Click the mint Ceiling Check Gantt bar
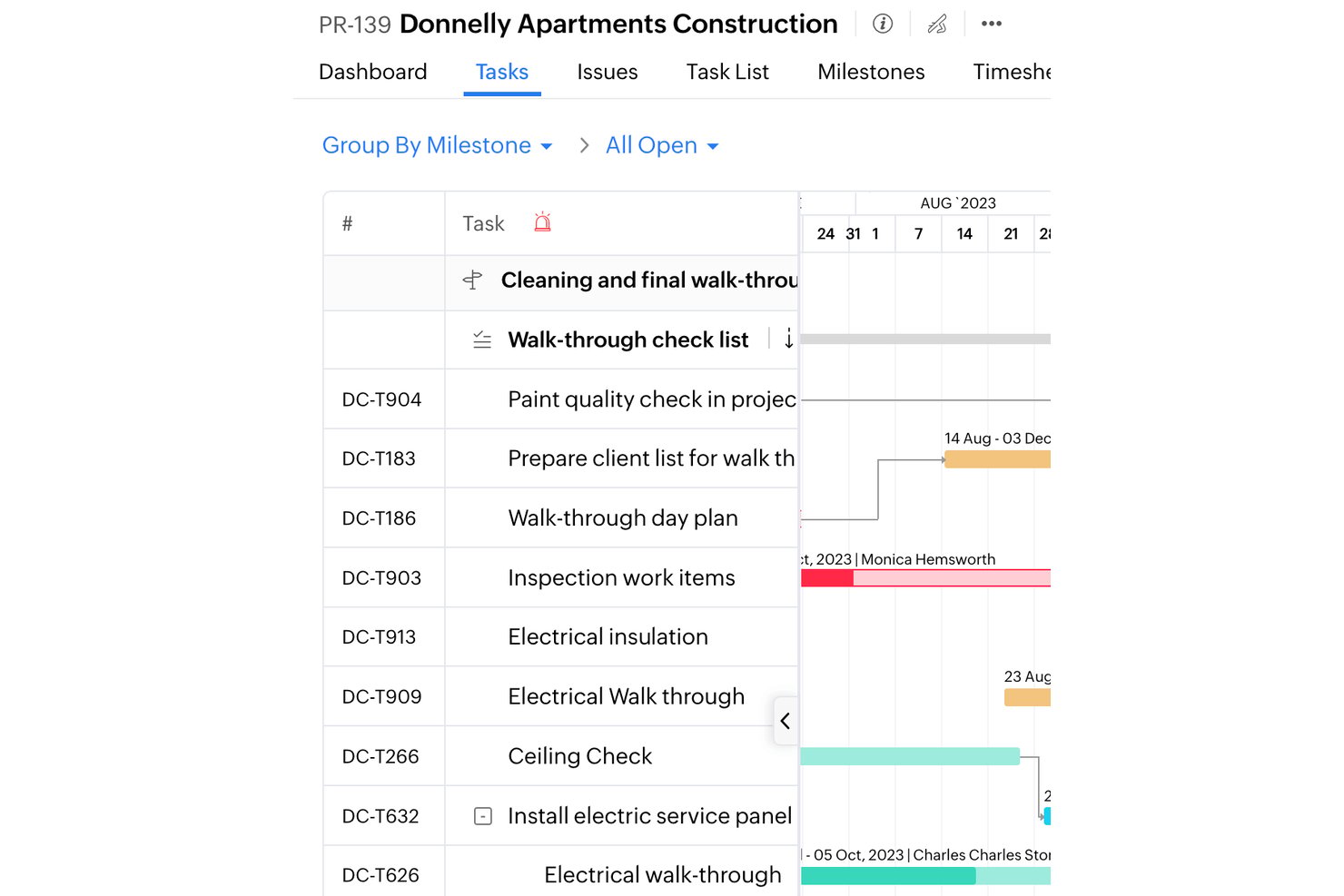The height and width of the screenshot is (896, 1344). click(910, 756)
